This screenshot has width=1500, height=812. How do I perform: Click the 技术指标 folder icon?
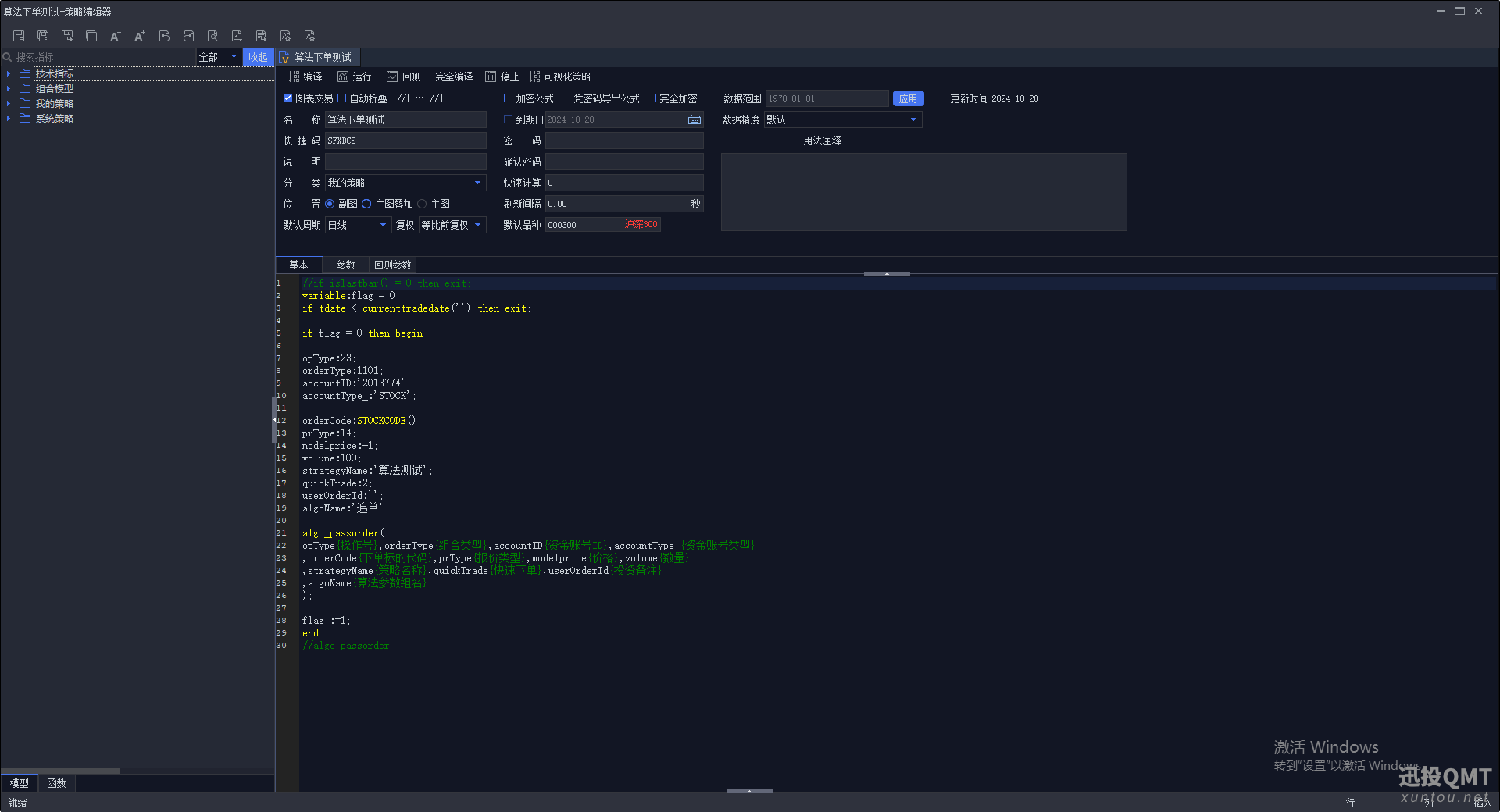(25, 73)
